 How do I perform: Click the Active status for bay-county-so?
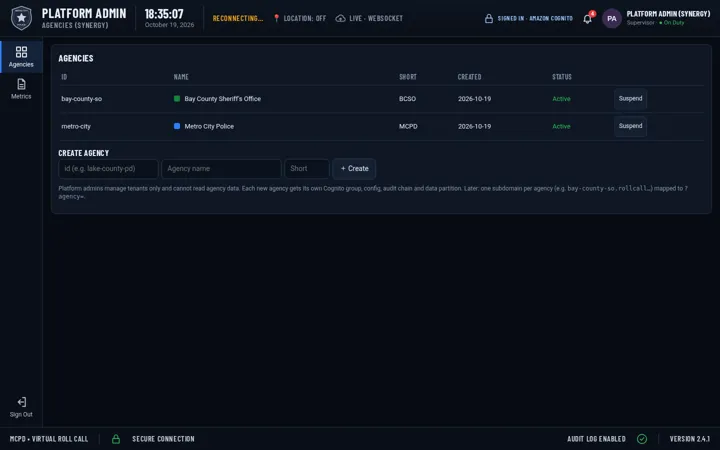click(561, 99)
